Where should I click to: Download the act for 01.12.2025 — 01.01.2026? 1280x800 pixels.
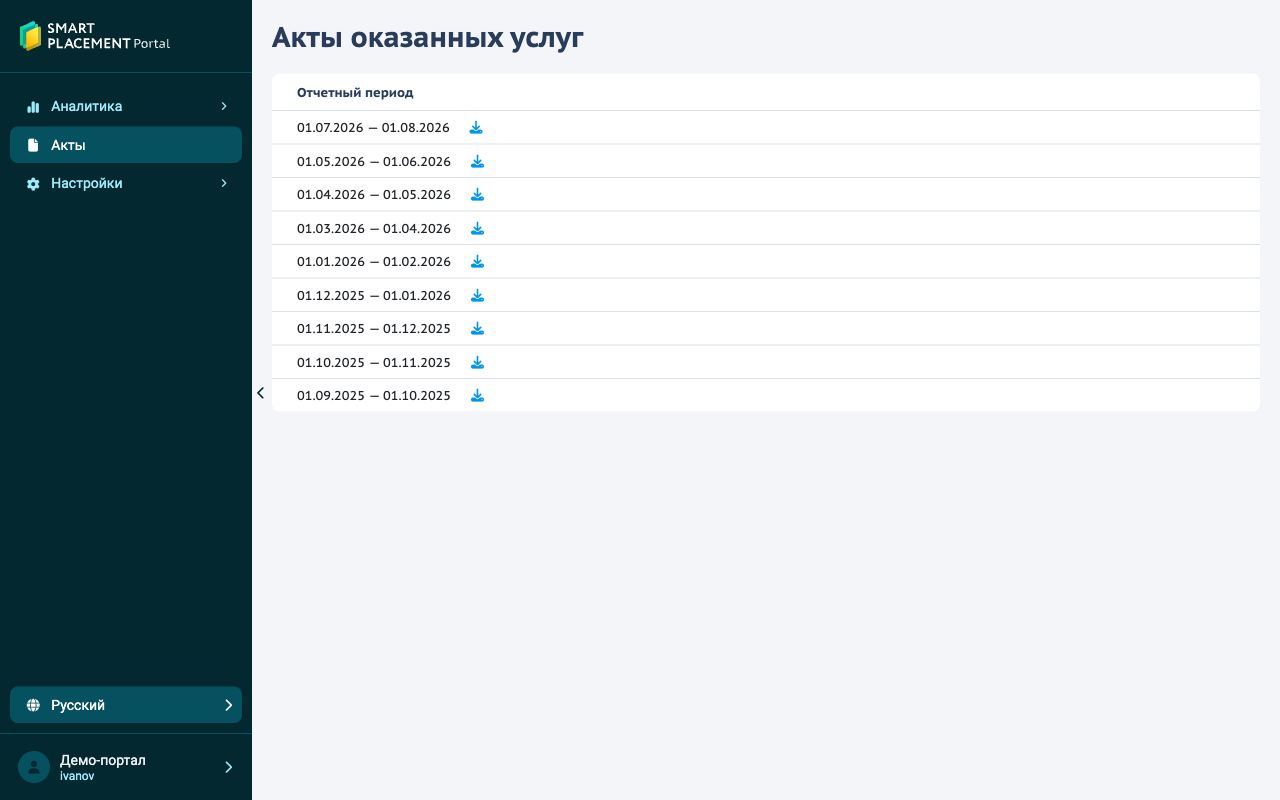[x=477, y=295]
